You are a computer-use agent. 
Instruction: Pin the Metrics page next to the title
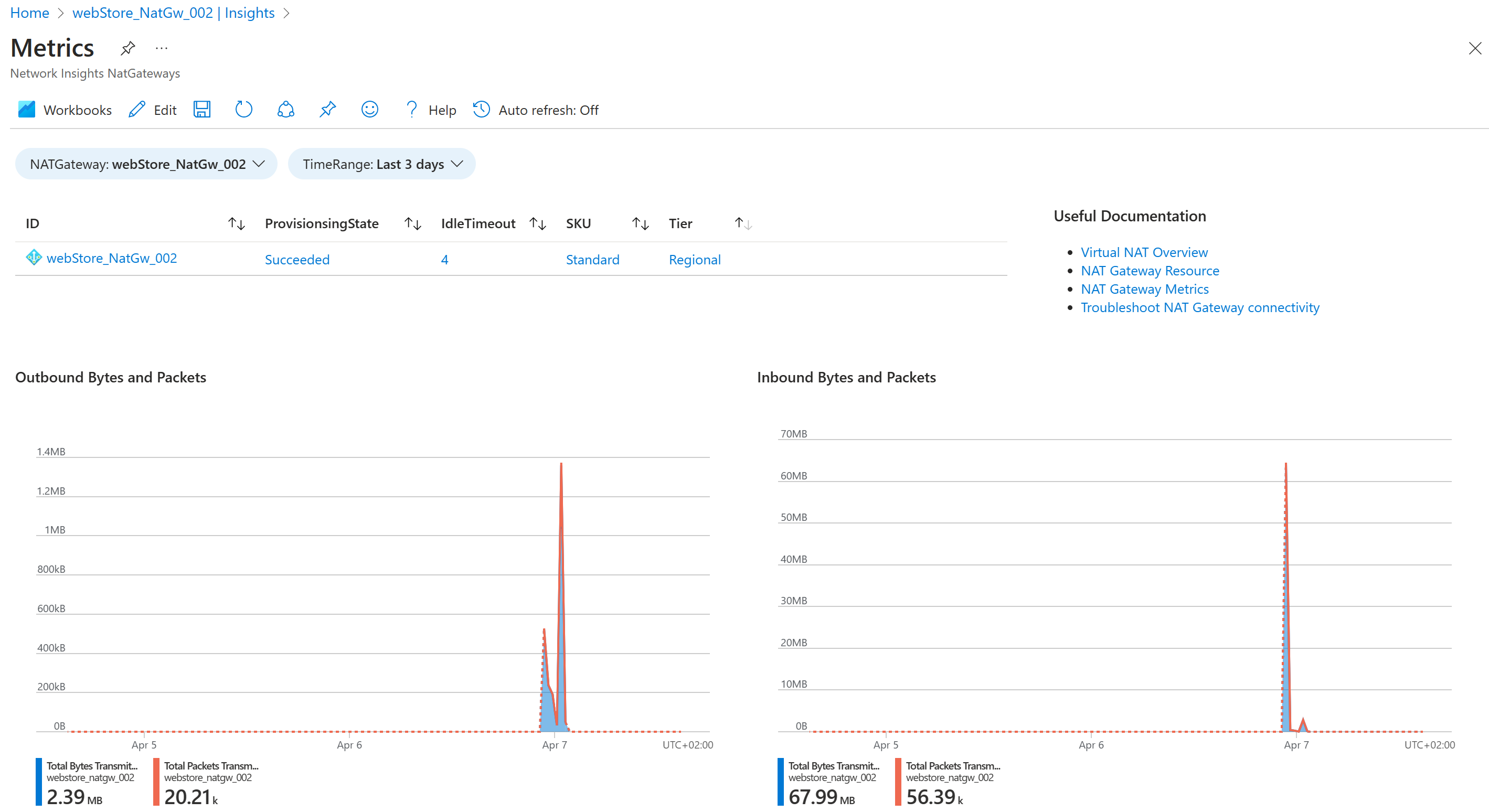[x=127, y=48]
